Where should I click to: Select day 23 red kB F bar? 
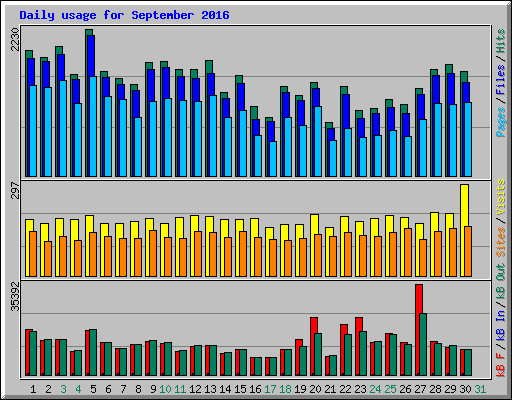tap(359, 347)
